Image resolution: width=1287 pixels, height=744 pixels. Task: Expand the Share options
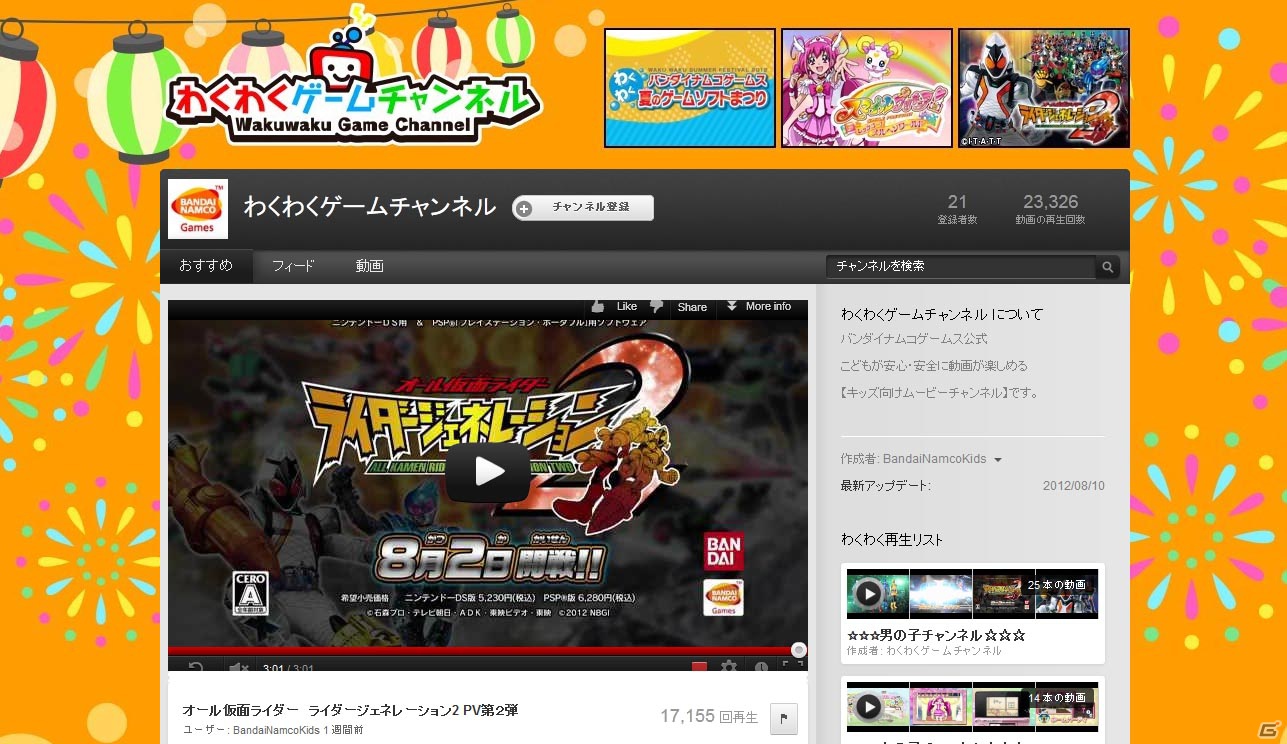692,306
